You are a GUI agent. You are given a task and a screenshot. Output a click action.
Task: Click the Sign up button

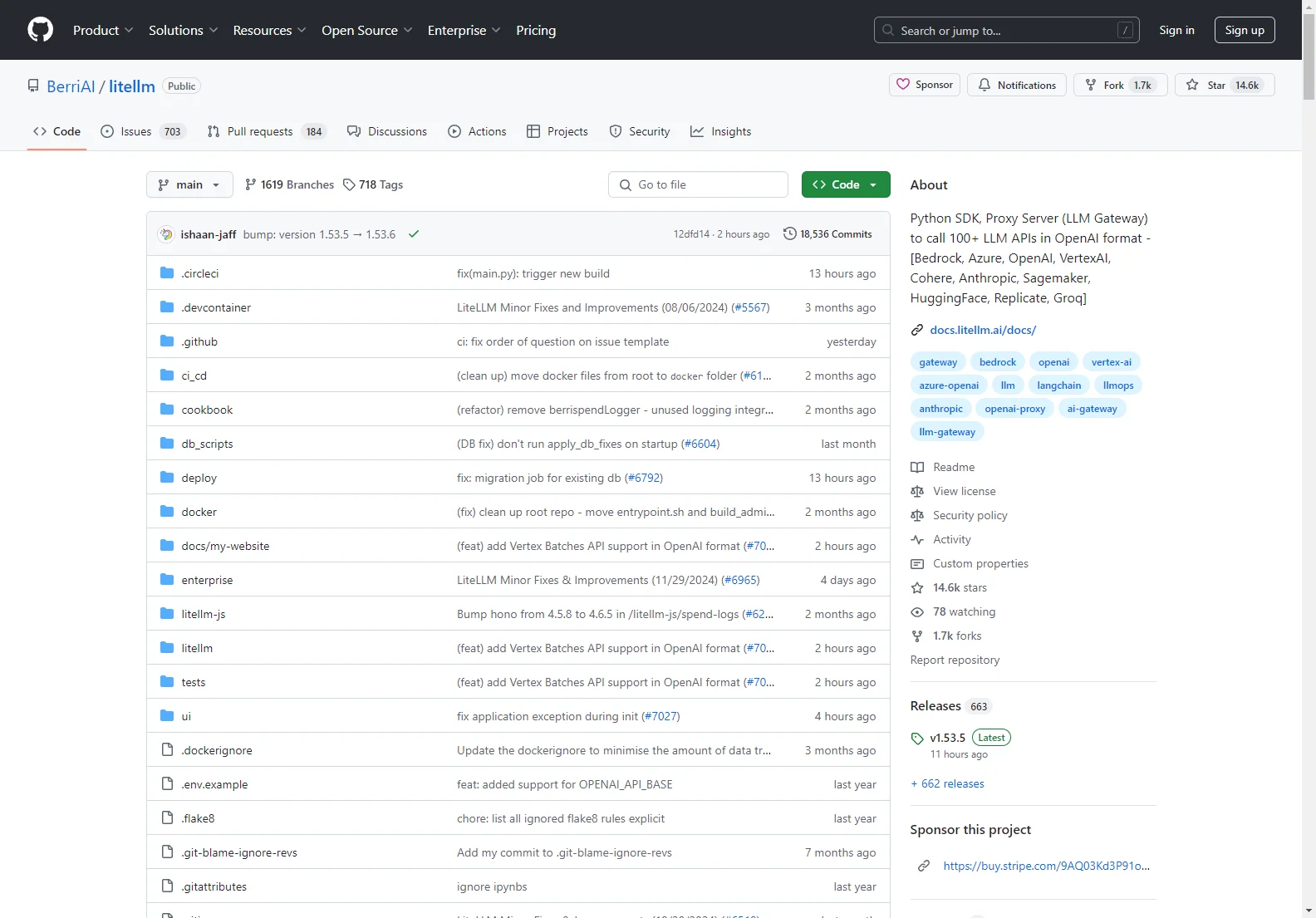tap(1245, 30)
